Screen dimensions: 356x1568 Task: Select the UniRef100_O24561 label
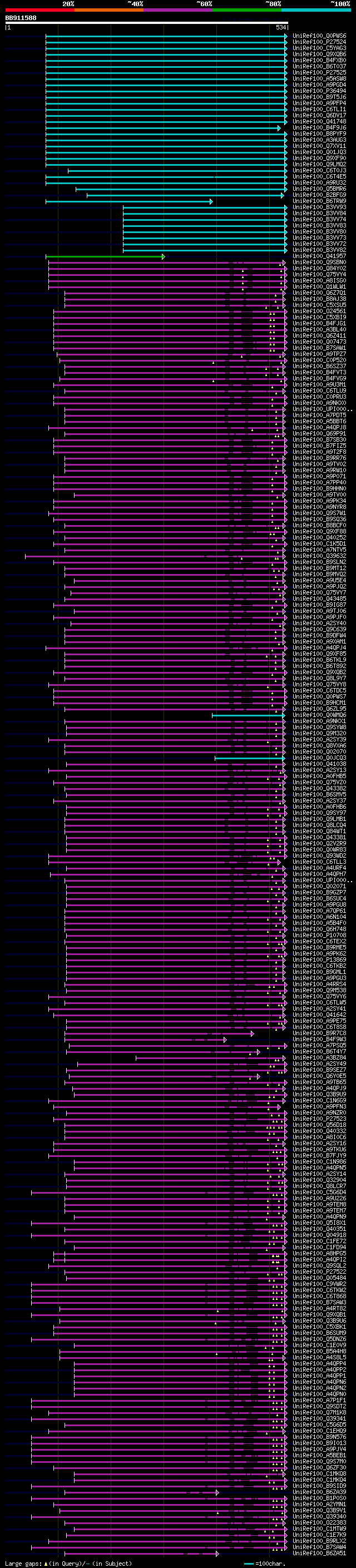[319, 311]
